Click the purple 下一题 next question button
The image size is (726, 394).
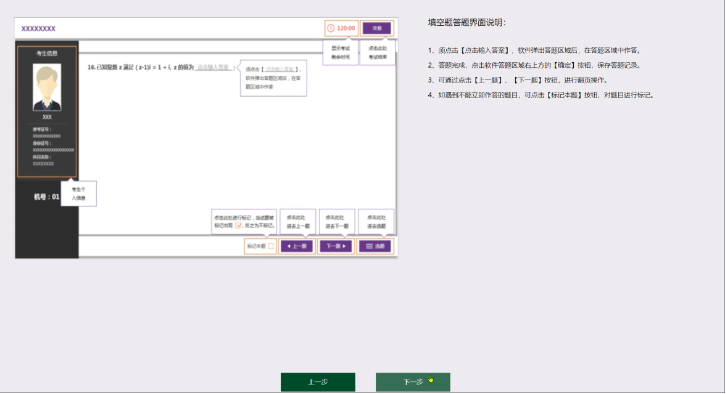[336, 246]
